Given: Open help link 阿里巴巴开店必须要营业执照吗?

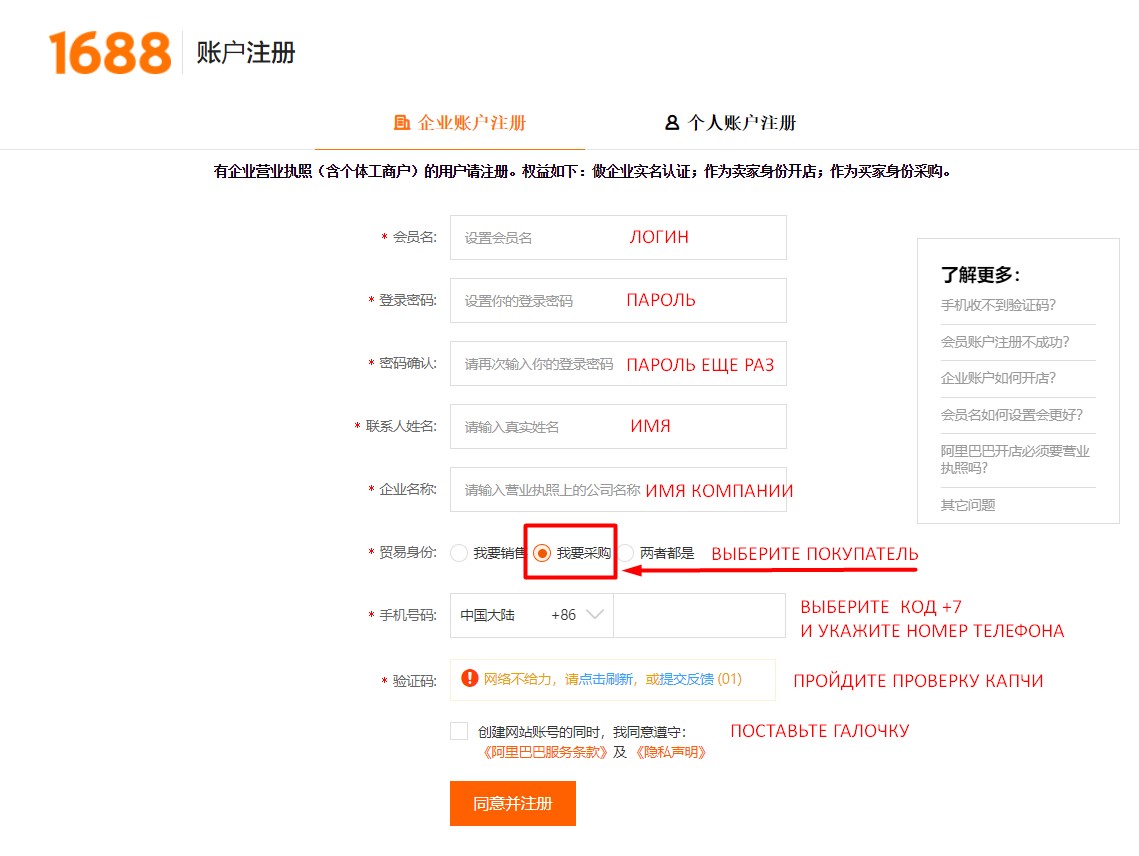Looking at the screenshot, I should point(1016,459).
